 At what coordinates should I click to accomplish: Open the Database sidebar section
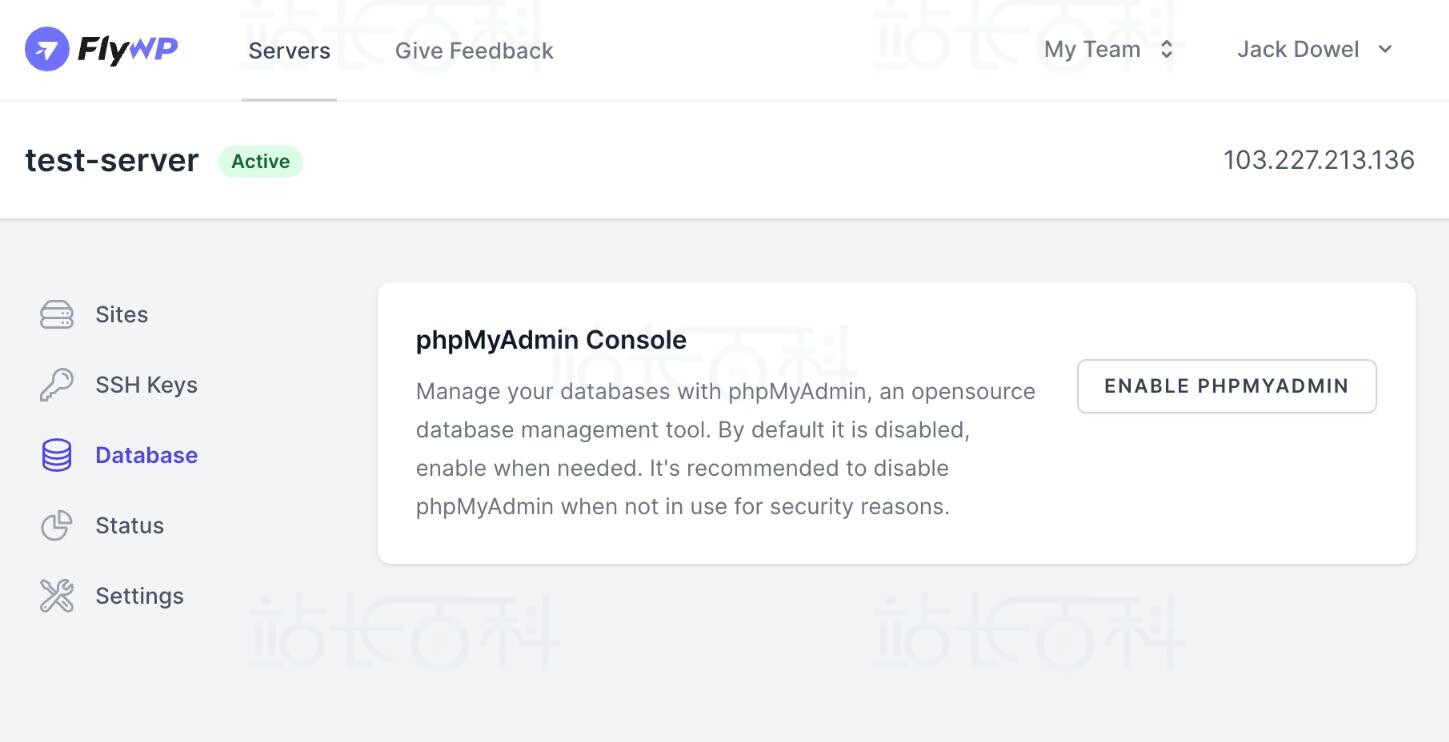tap(146, 456)
